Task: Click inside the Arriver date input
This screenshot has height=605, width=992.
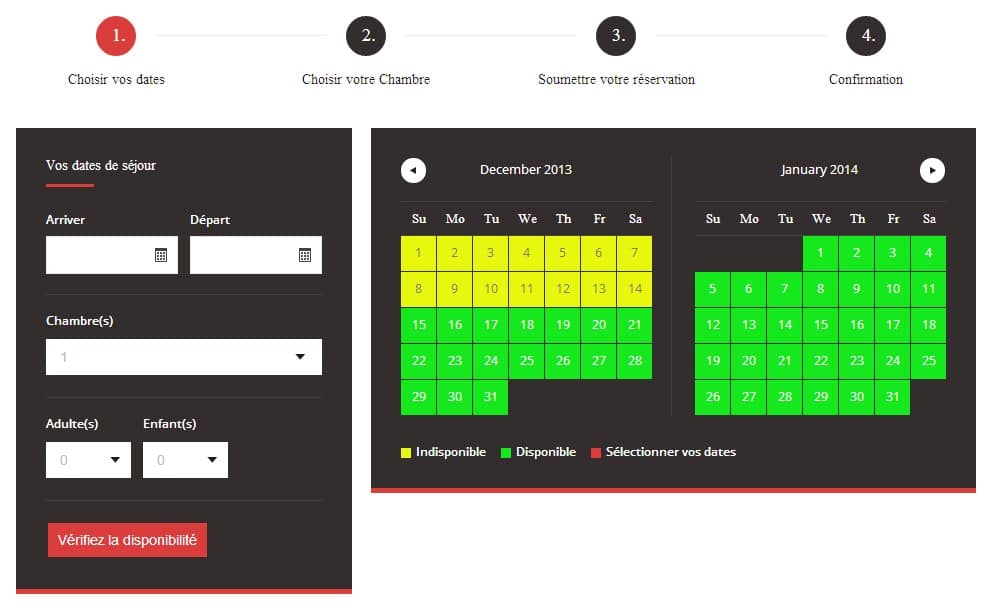Action: [x=98, y=255]
